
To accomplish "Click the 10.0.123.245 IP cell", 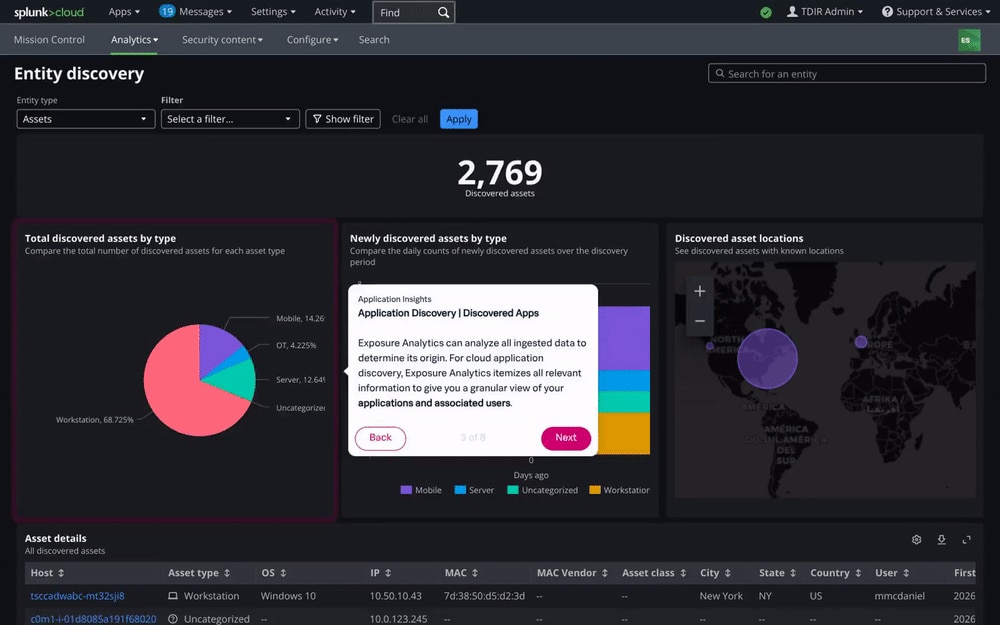I will click(x=399, y=619).
